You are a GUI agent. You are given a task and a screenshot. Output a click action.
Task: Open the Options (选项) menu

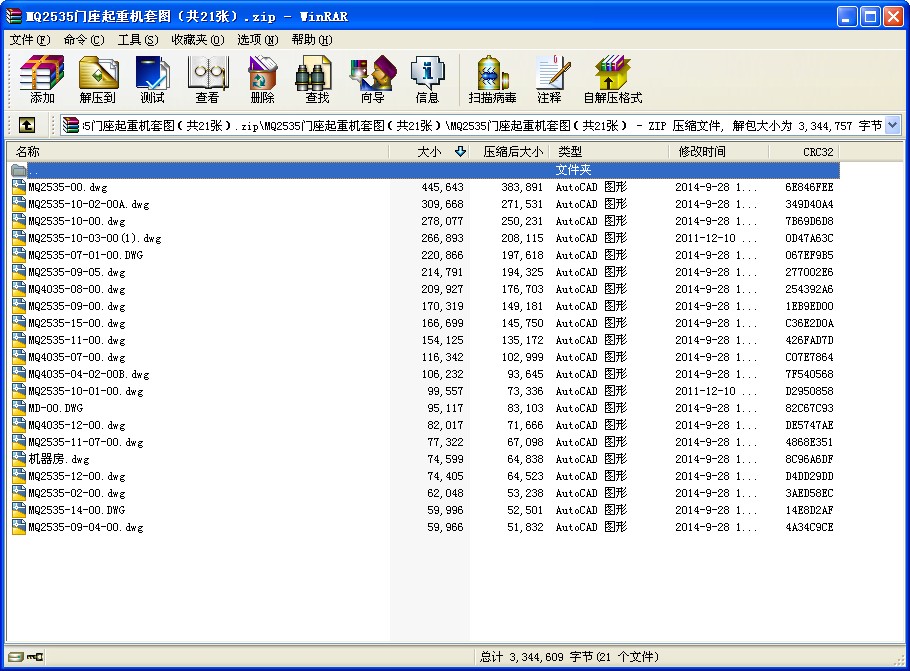258,39
